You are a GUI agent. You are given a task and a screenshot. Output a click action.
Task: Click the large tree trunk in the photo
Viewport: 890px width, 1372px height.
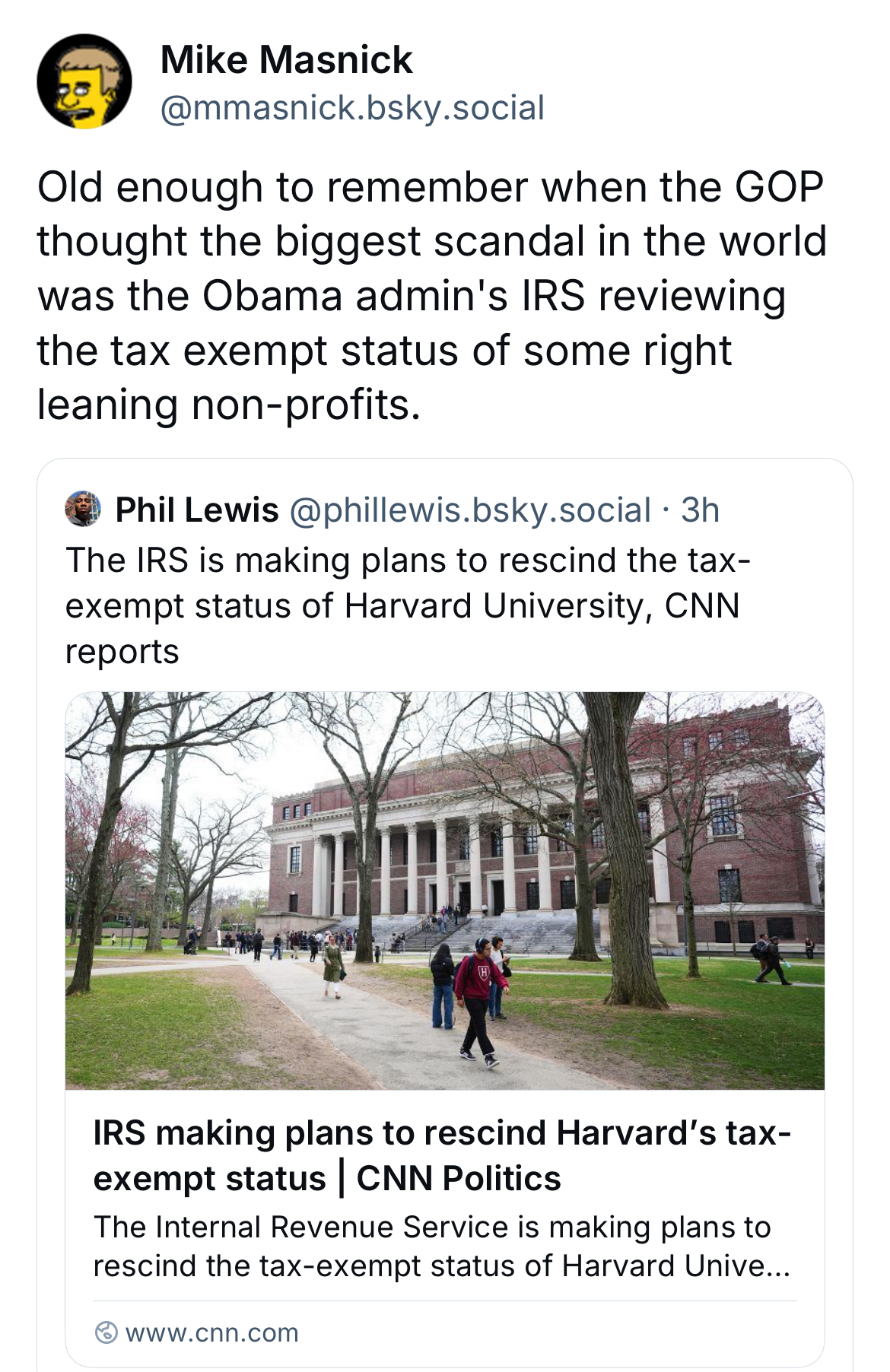coord(625,875)
